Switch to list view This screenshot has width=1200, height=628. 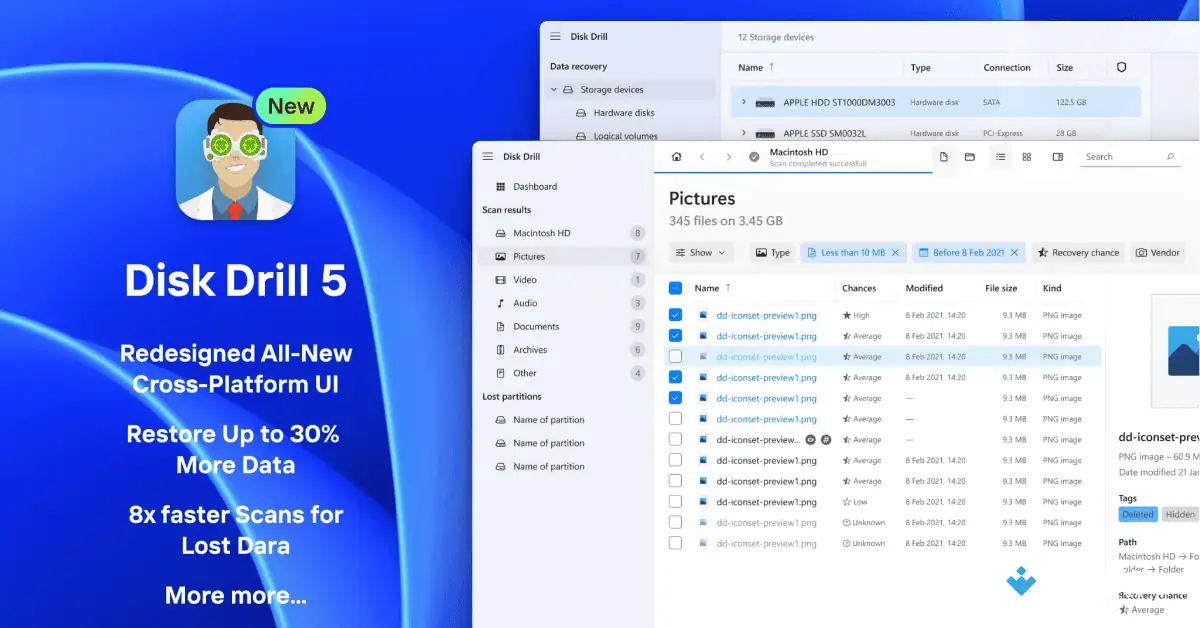point(999,156)
